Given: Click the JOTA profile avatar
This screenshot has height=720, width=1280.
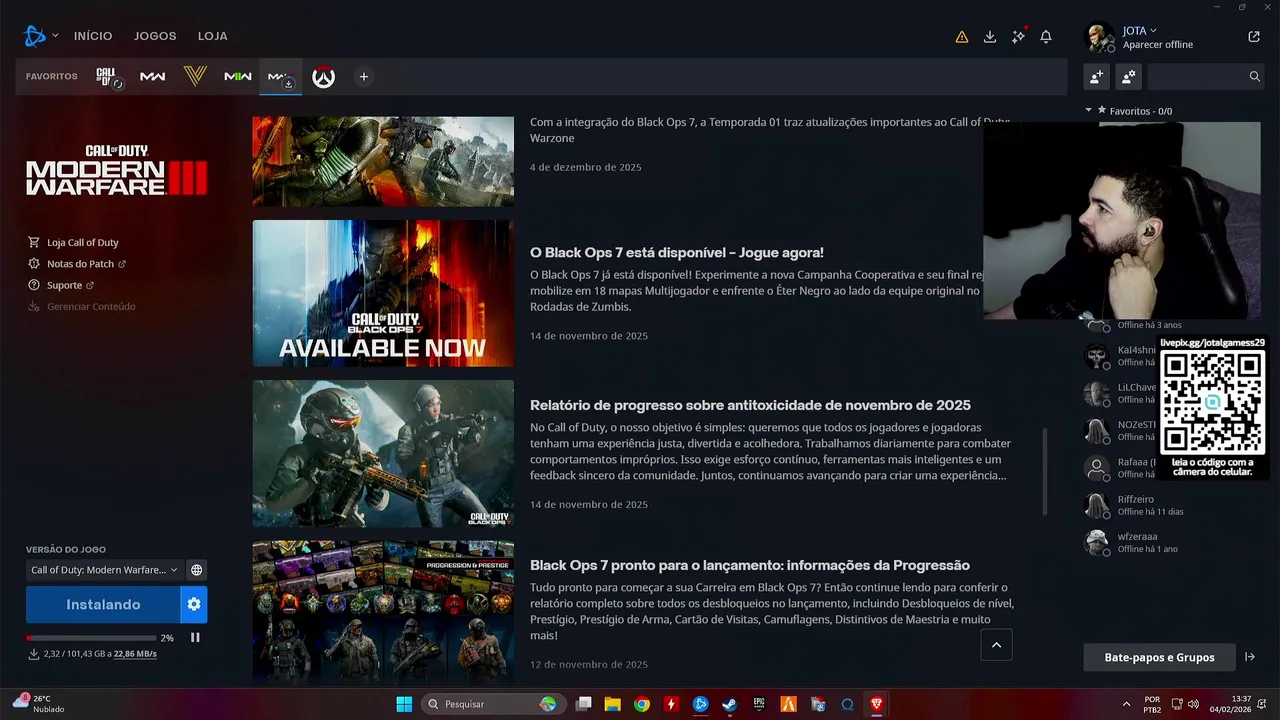Looking at the screenshot, I should click(1100, 37).
